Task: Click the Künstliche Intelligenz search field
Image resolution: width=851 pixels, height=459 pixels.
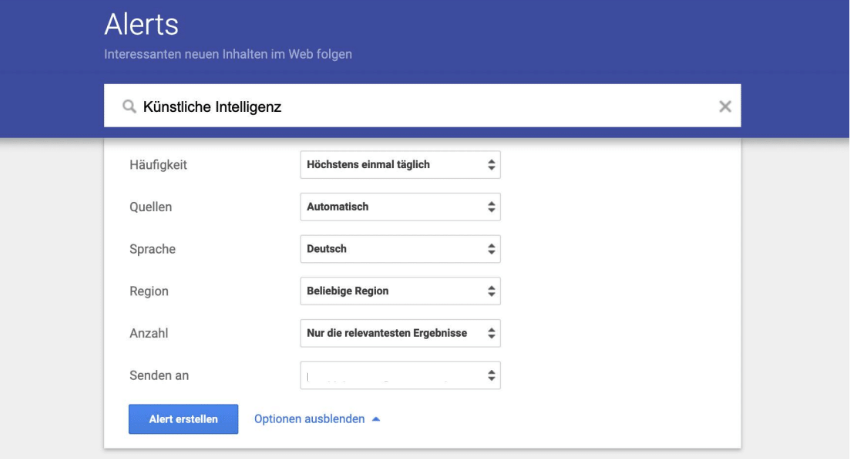Action: click(x=422, y=106)
